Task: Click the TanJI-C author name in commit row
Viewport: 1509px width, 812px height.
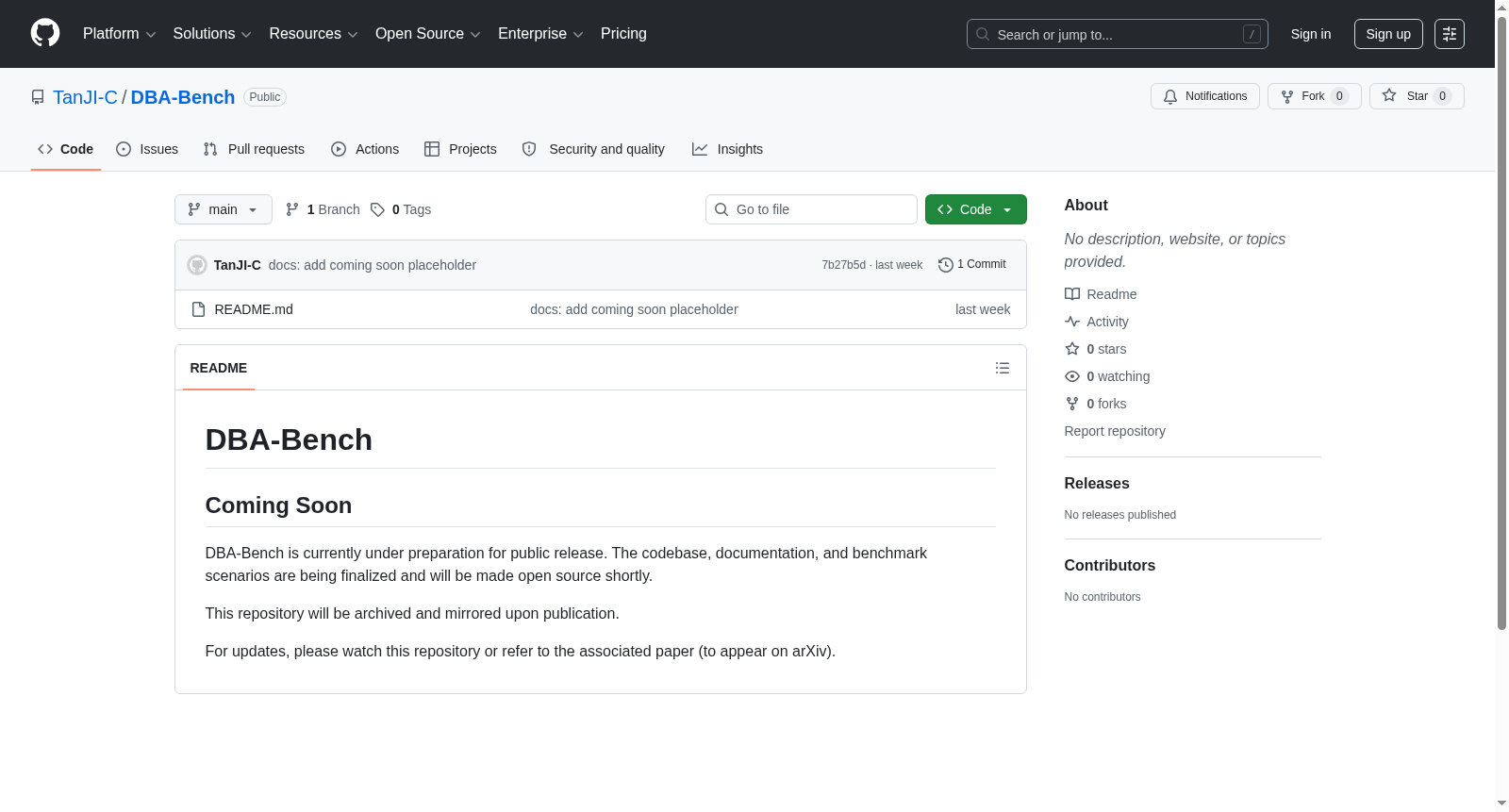Action: click(238, 265)
